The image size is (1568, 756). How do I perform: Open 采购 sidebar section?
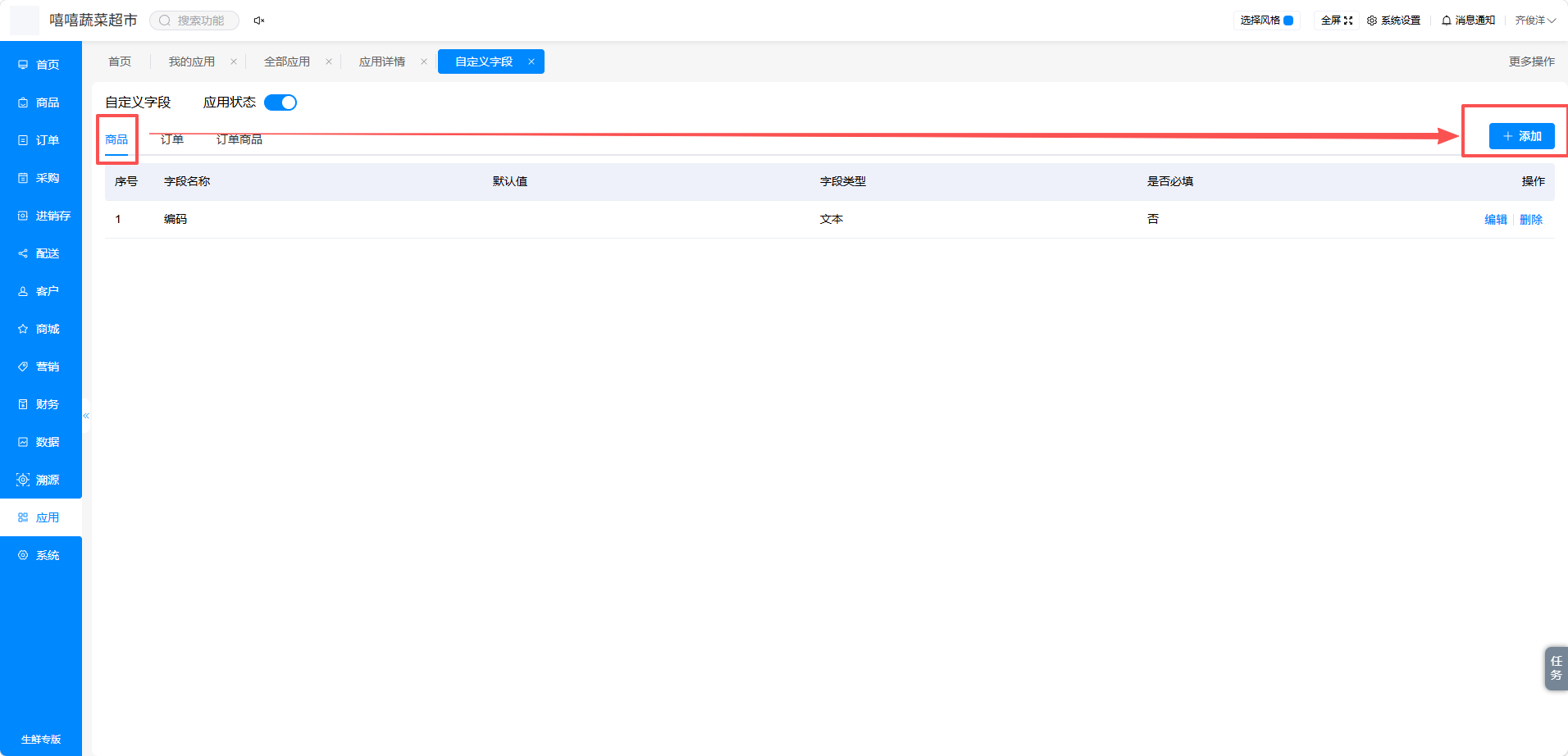click(40, 178)
